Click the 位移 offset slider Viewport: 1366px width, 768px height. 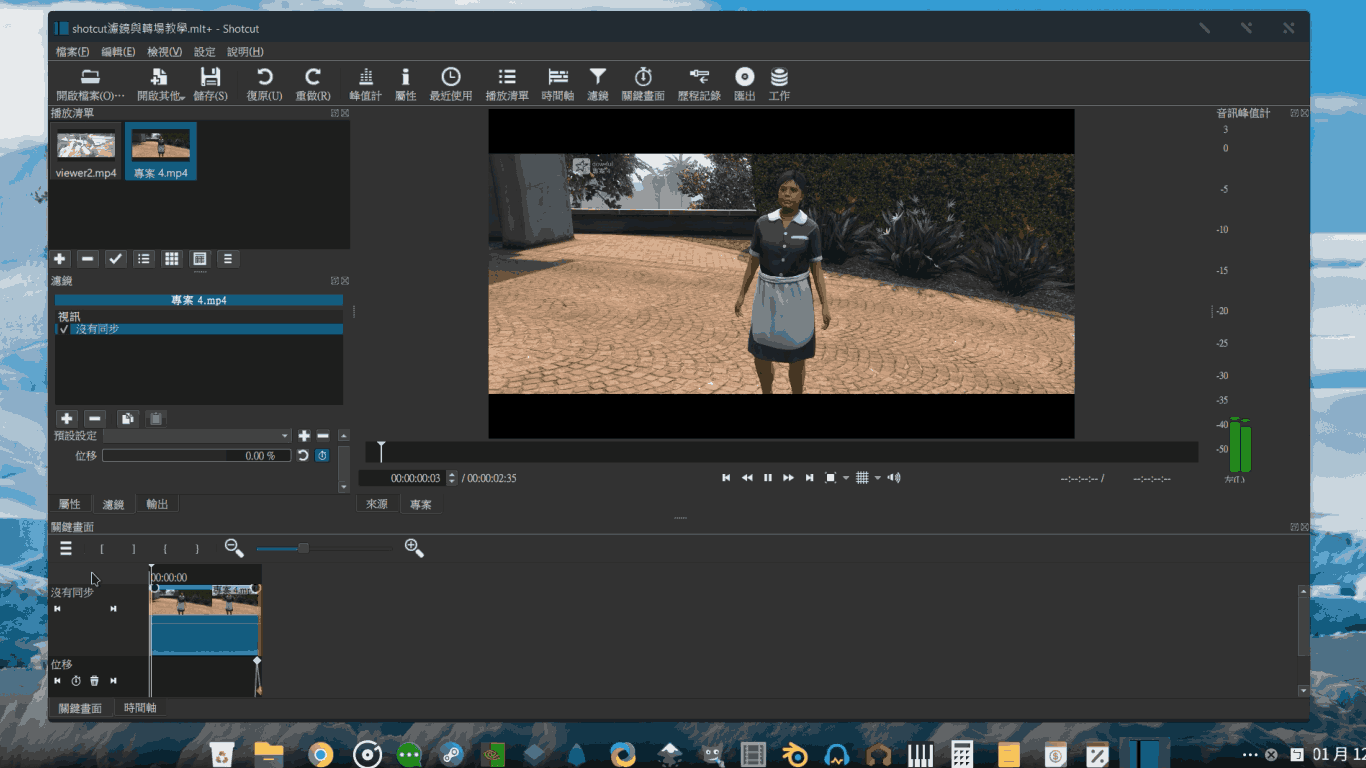(196, 455)
